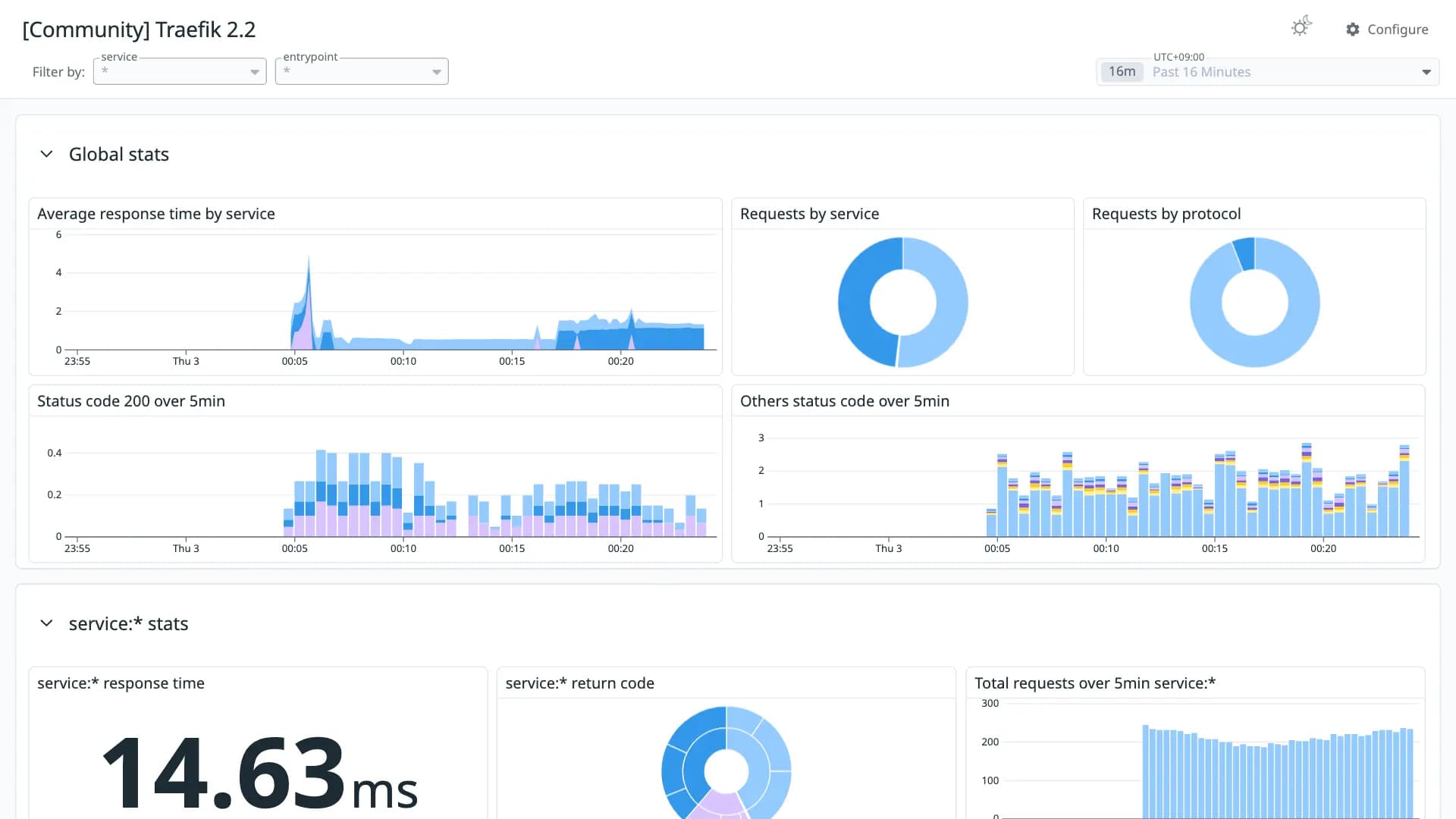
Task: Collapse the service:* stats section chevron
Action: click(x=46, y=623)
